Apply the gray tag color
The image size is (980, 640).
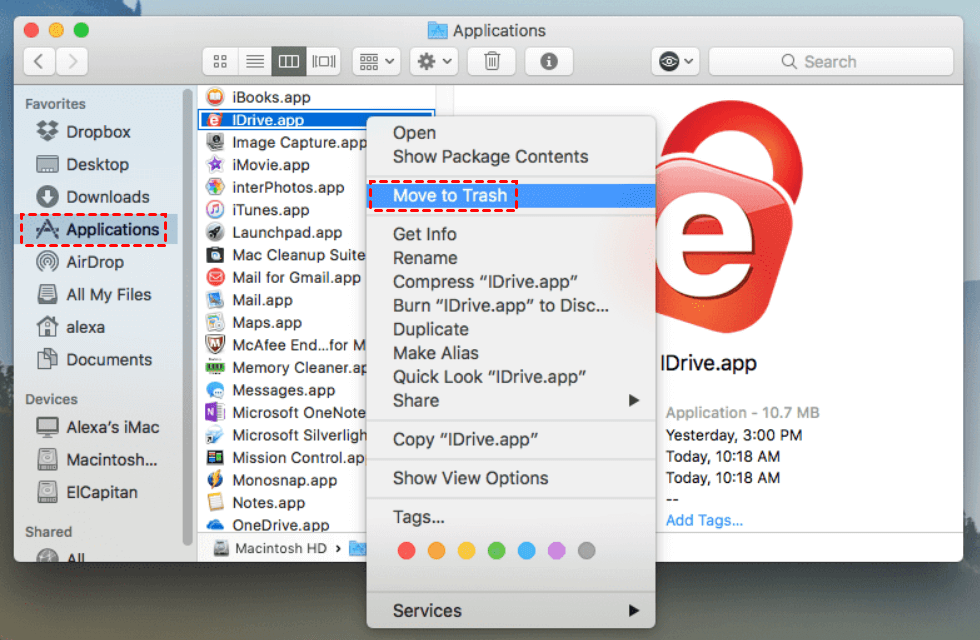[586, 551]
